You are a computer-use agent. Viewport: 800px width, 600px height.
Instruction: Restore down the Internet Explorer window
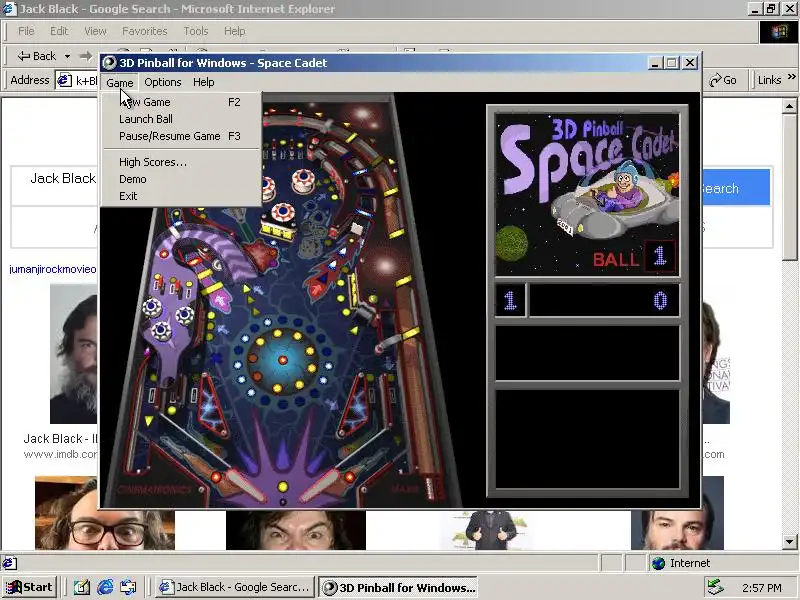tap(771, 9)
